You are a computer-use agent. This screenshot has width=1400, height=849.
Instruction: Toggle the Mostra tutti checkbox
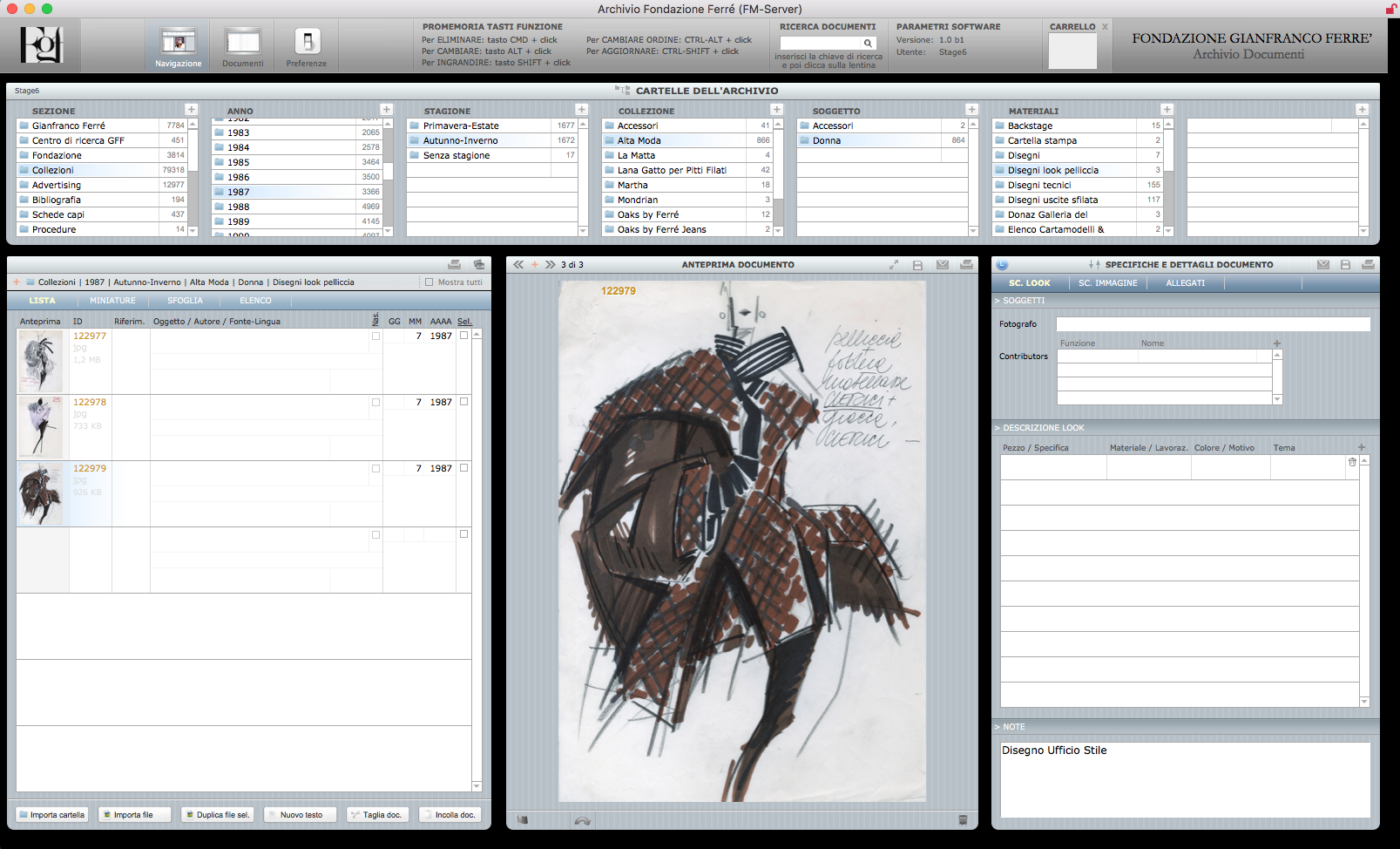[429, 282]
